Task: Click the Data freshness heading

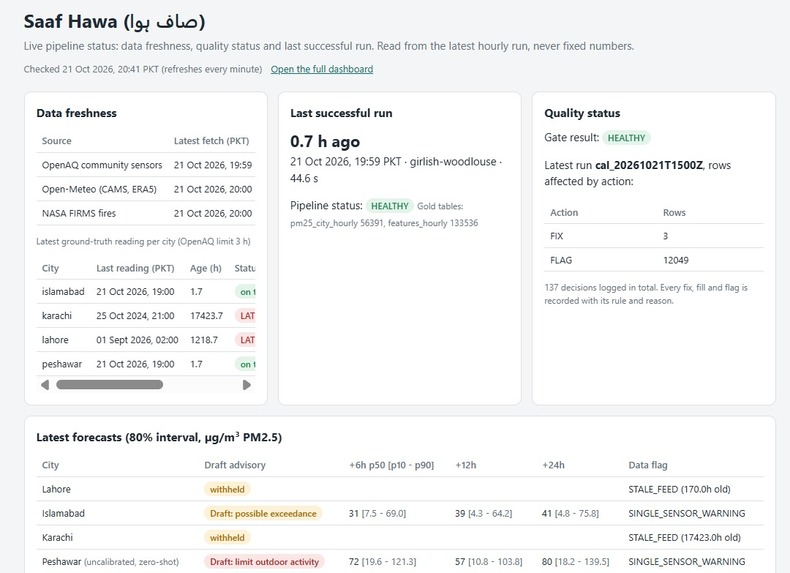Action: coord(76,113)
